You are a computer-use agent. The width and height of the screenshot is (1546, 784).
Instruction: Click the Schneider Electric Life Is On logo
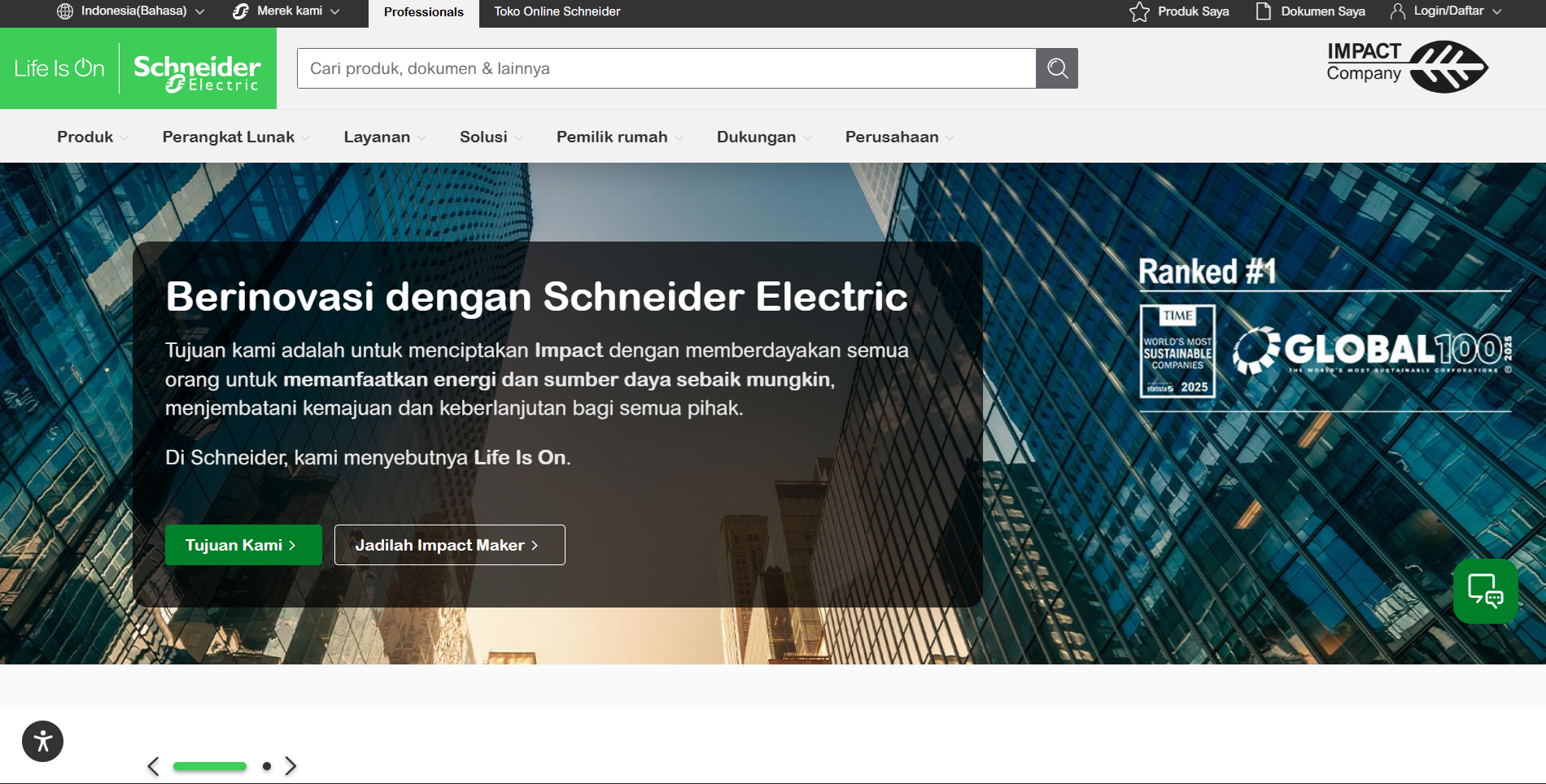(138, 68)
